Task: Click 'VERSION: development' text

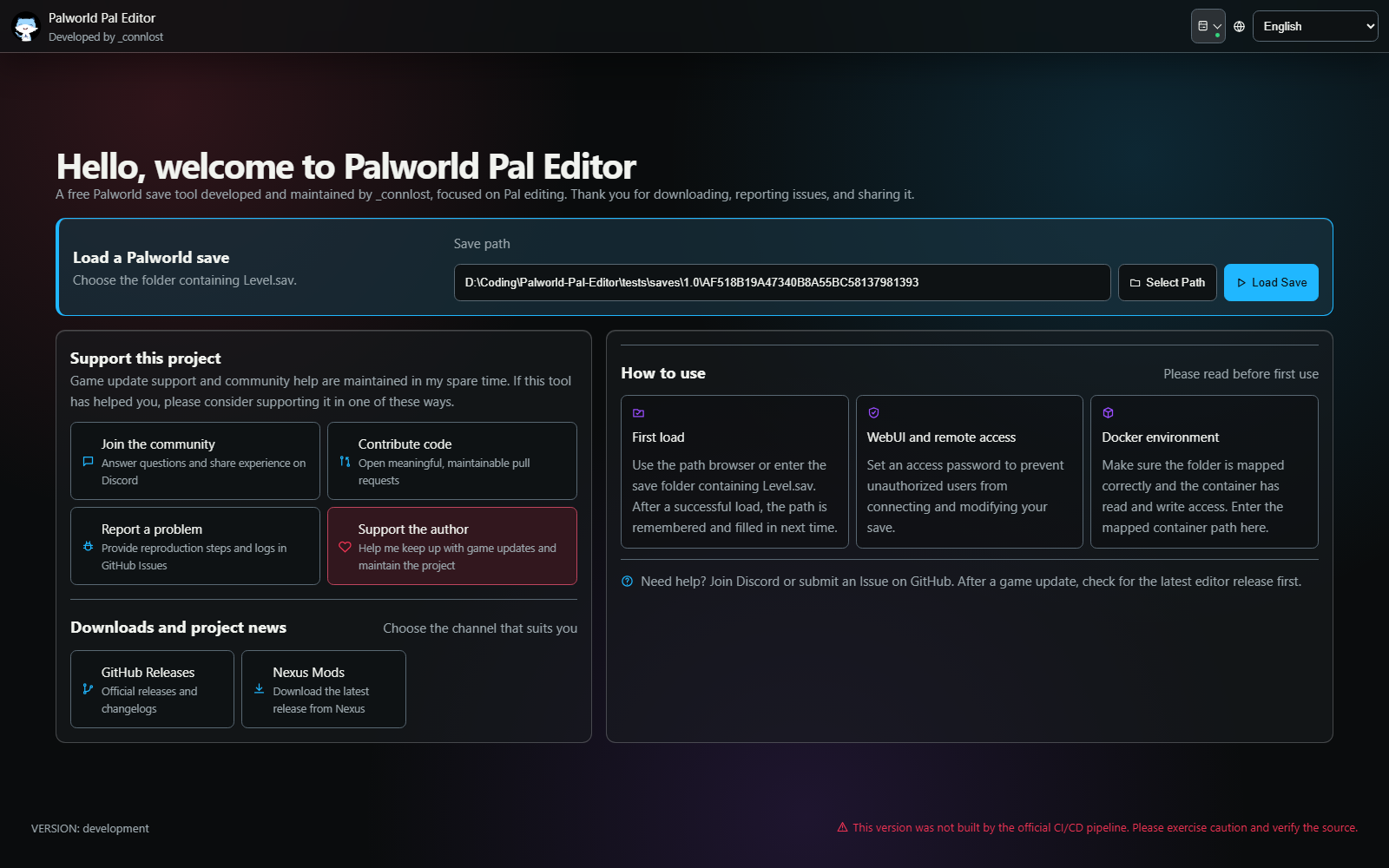Action: coord(90,829)
